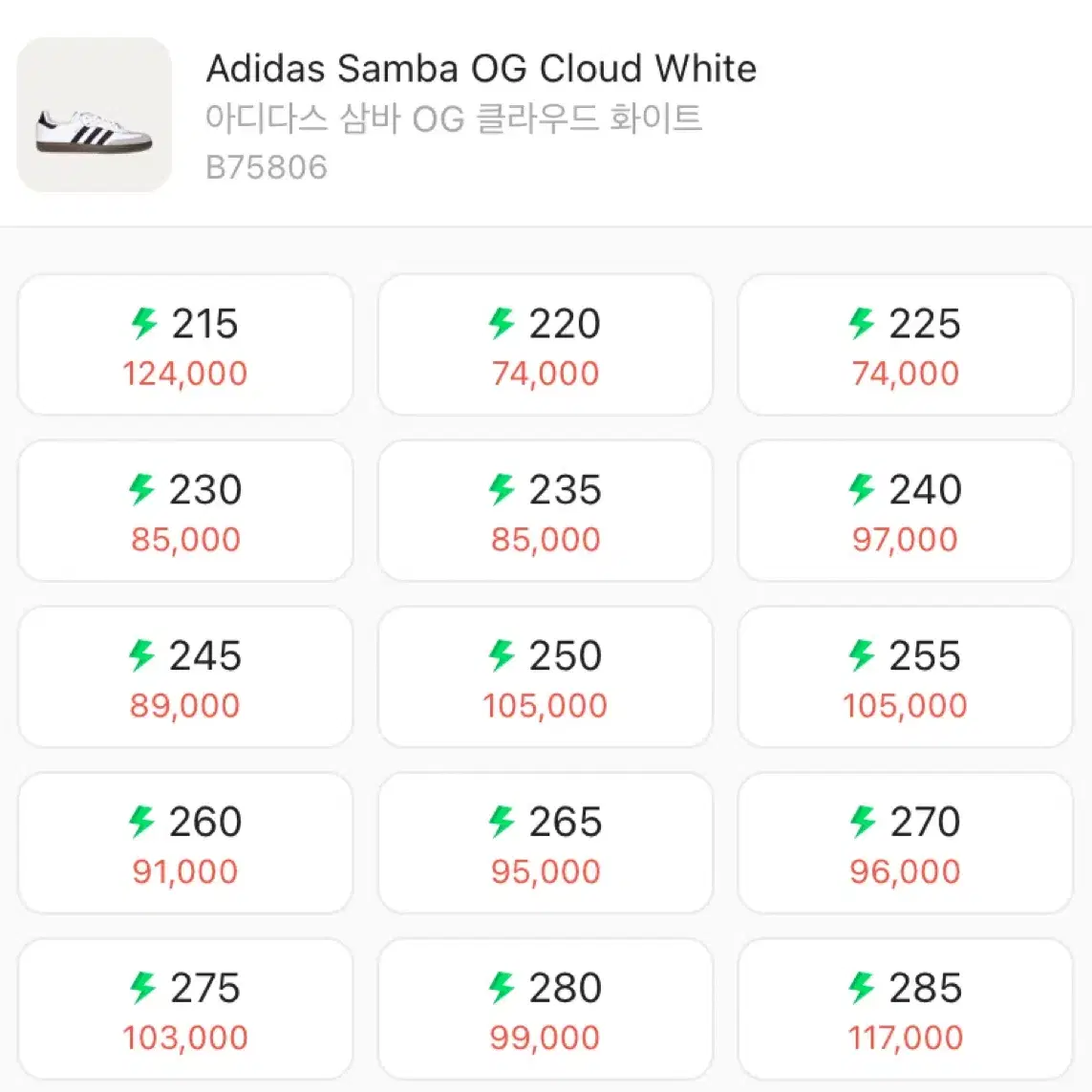Screen dimensions: 1092x1092
Task: Tap the lightning icon next to size 220
Action: point(502,324)
